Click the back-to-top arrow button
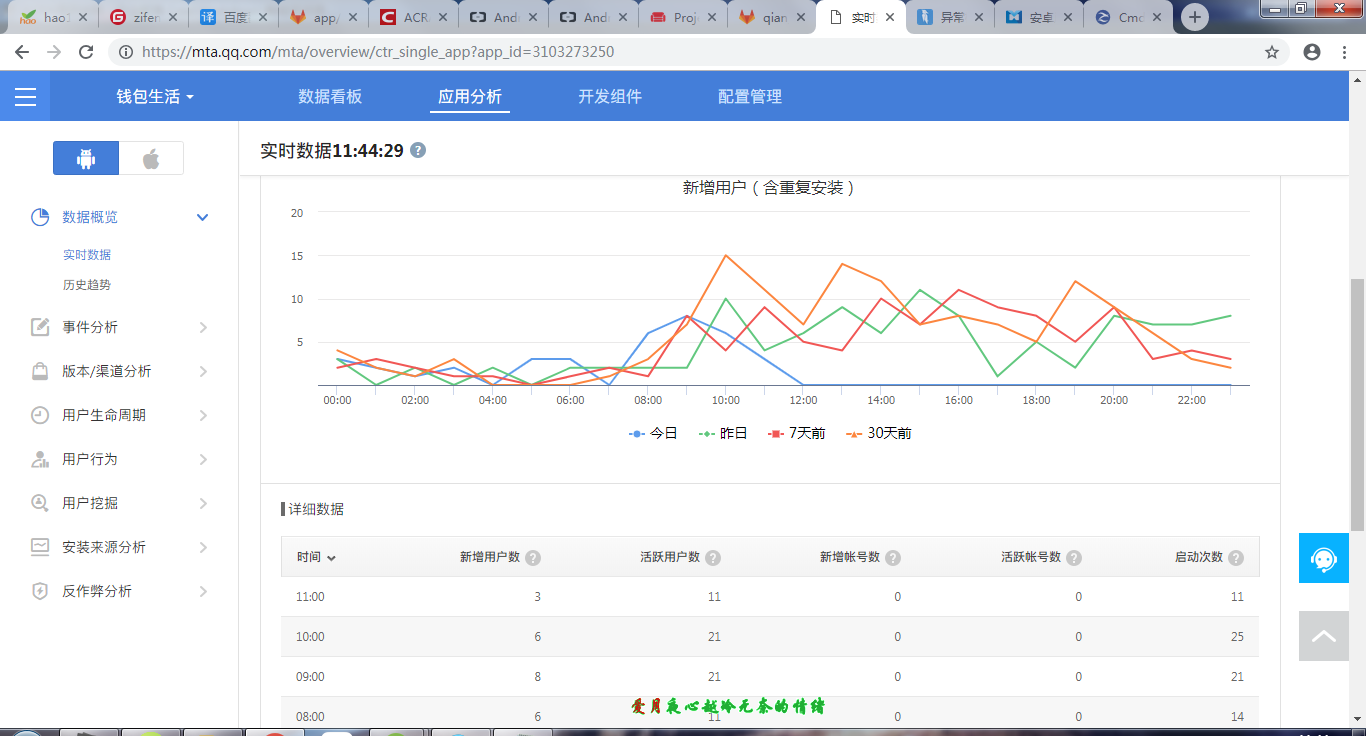This screenshot has height=736, width=1366. (x=1324, y=636)
